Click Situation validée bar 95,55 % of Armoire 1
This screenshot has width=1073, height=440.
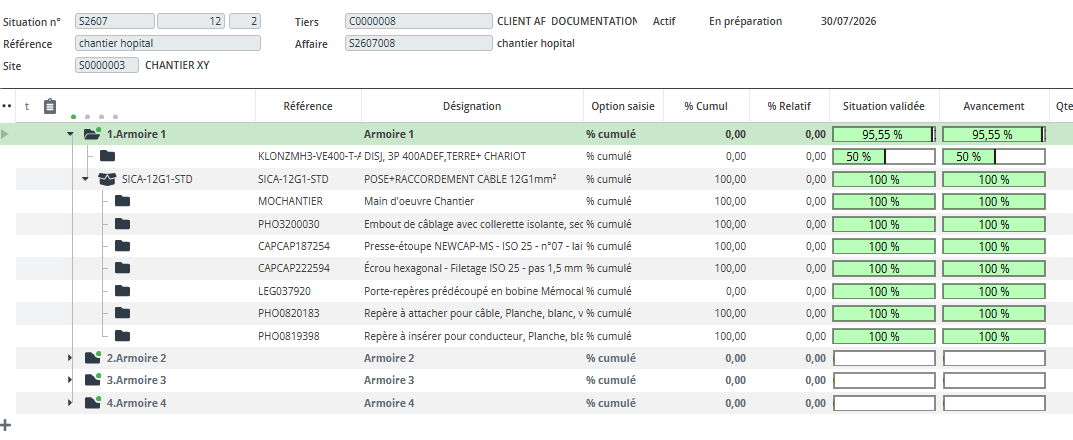point(883,134)
